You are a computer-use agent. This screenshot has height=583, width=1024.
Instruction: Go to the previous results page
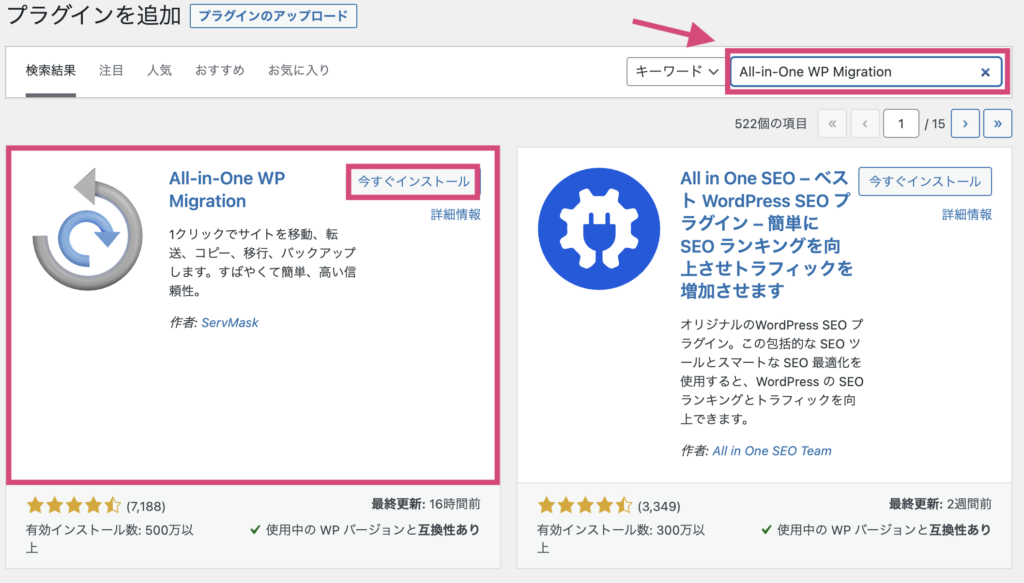click(x=865, y=123)
